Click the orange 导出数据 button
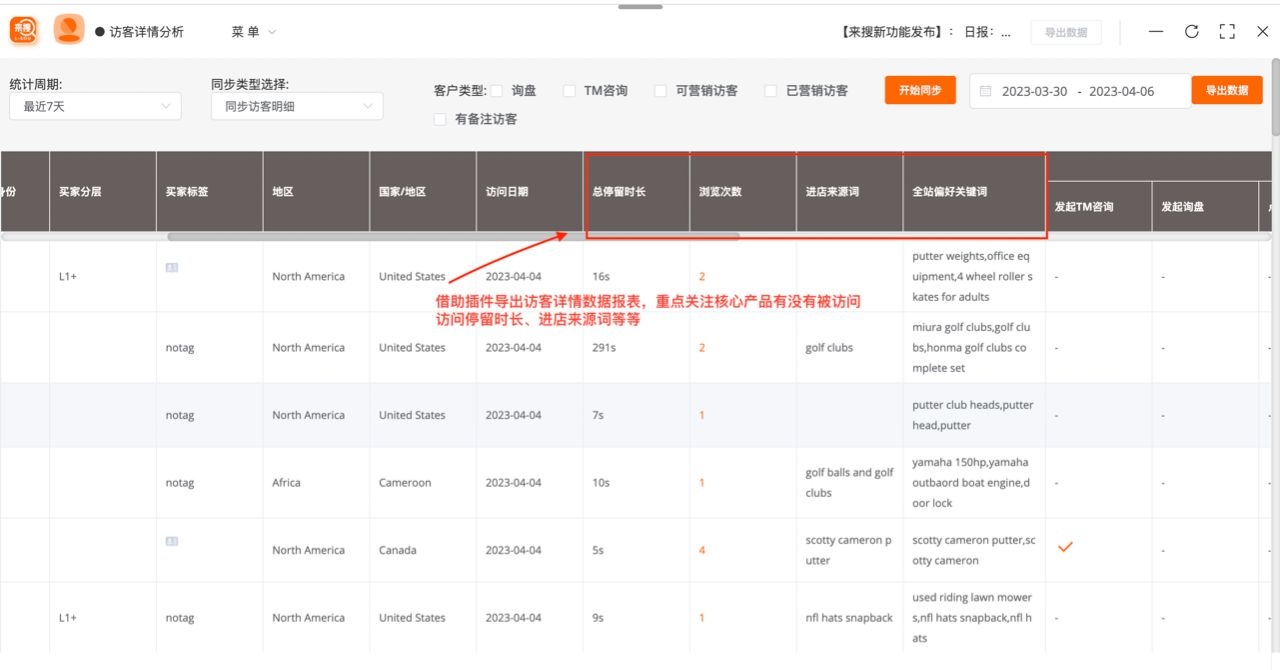Viewport: 1280px width, 670px height. 1227,90
